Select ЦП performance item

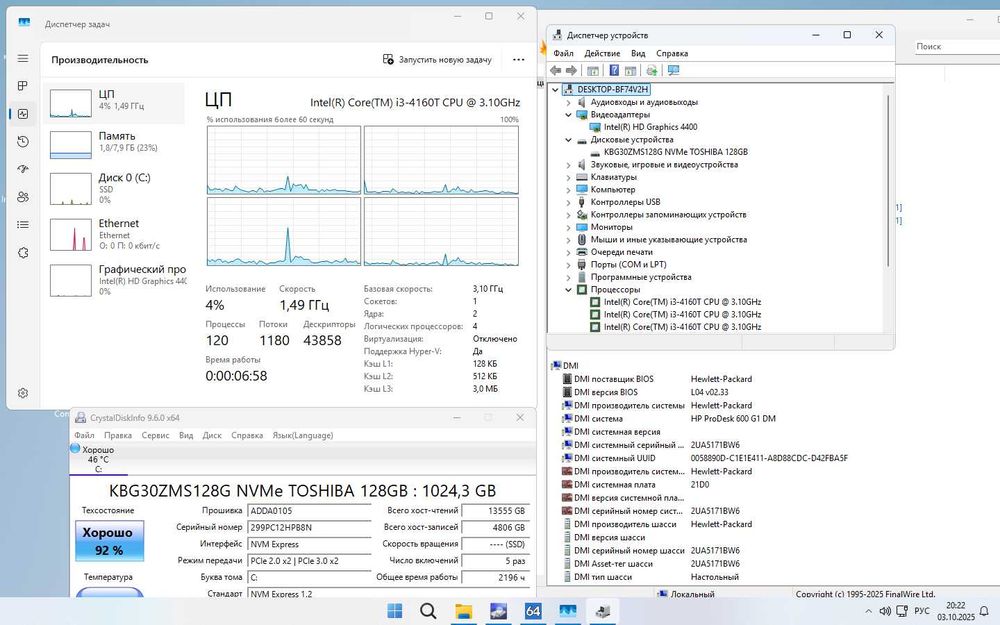pos(114,103)
